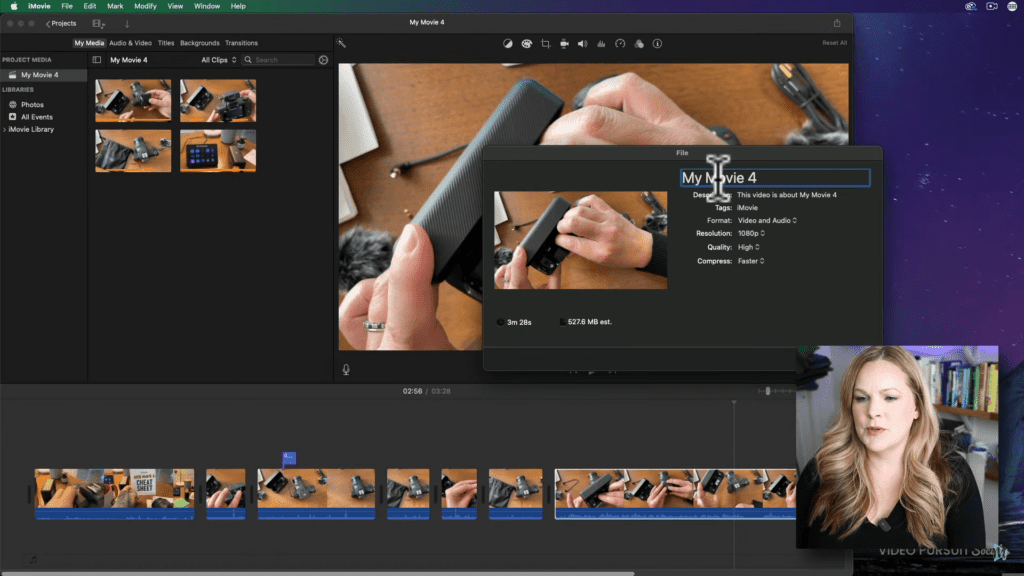Click the media Search field
The width and height of the screenshot is (1024, 576).
[x=279, y=60]
